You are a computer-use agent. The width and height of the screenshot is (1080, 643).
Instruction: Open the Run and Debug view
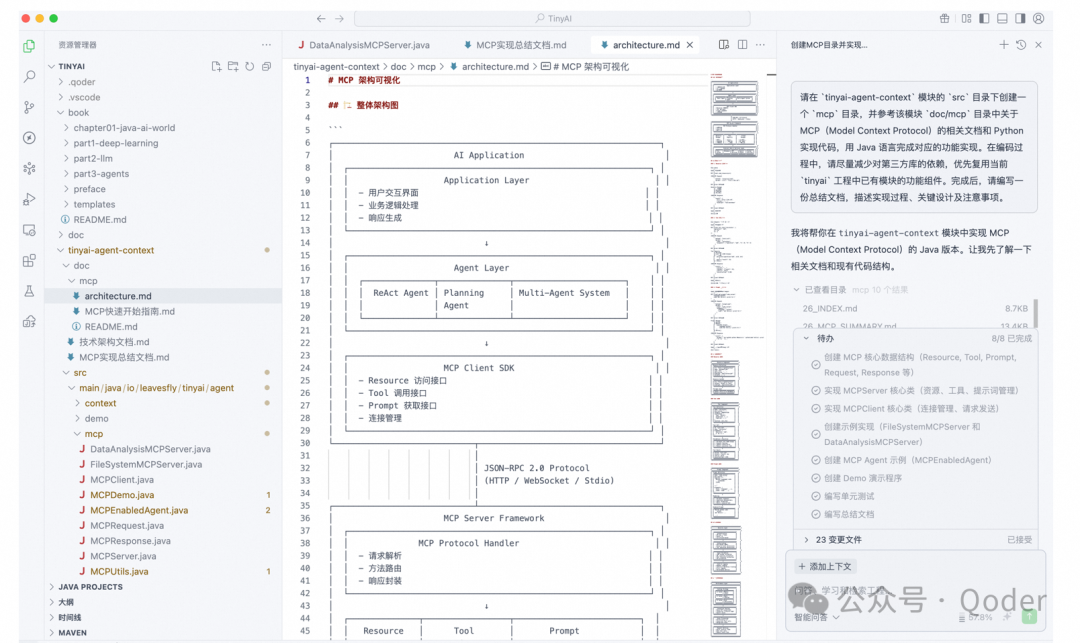pyautogui.click(x=29, y=200)
